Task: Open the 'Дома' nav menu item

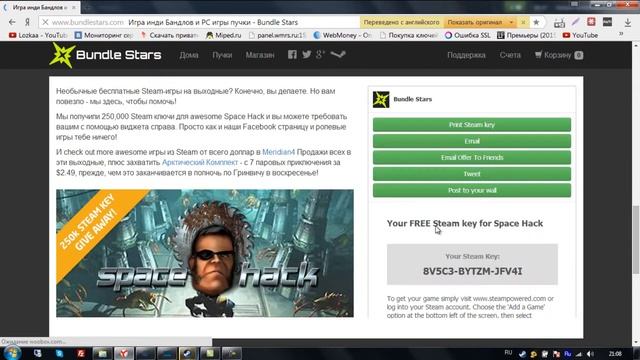Action: tap(189, 55)
